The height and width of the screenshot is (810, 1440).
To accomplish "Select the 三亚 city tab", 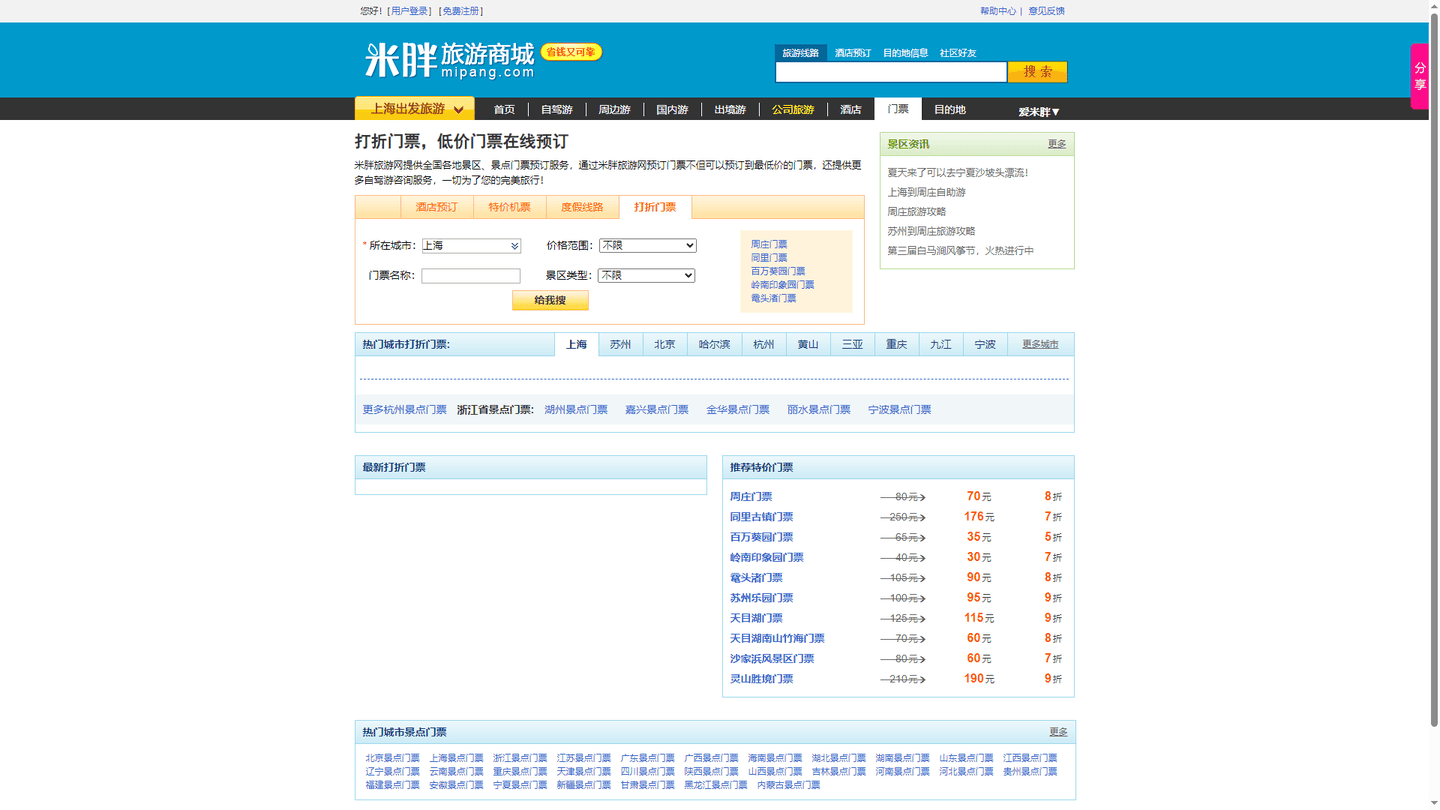I will point(852,344).
